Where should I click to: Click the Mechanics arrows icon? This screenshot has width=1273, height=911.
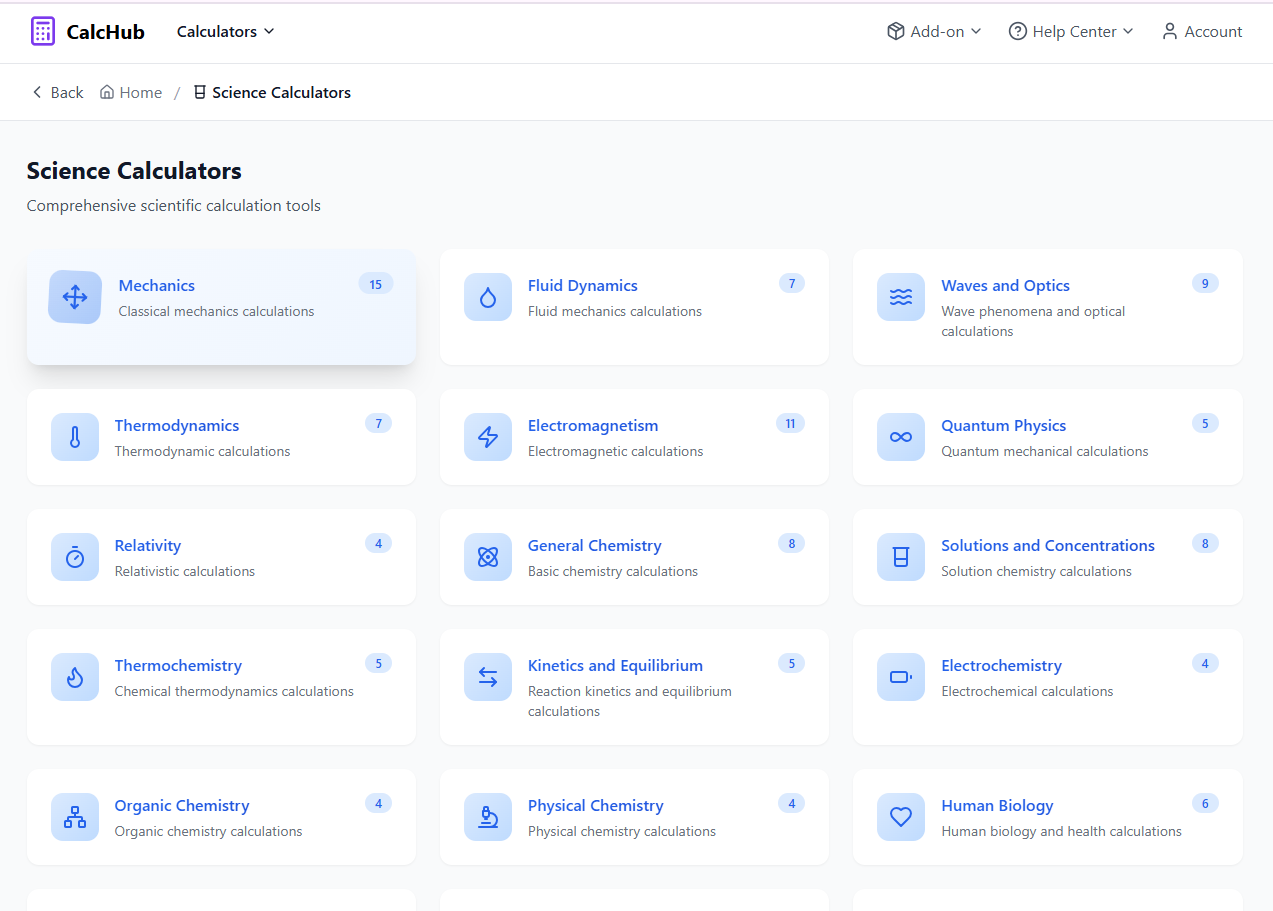click(75, 297)
